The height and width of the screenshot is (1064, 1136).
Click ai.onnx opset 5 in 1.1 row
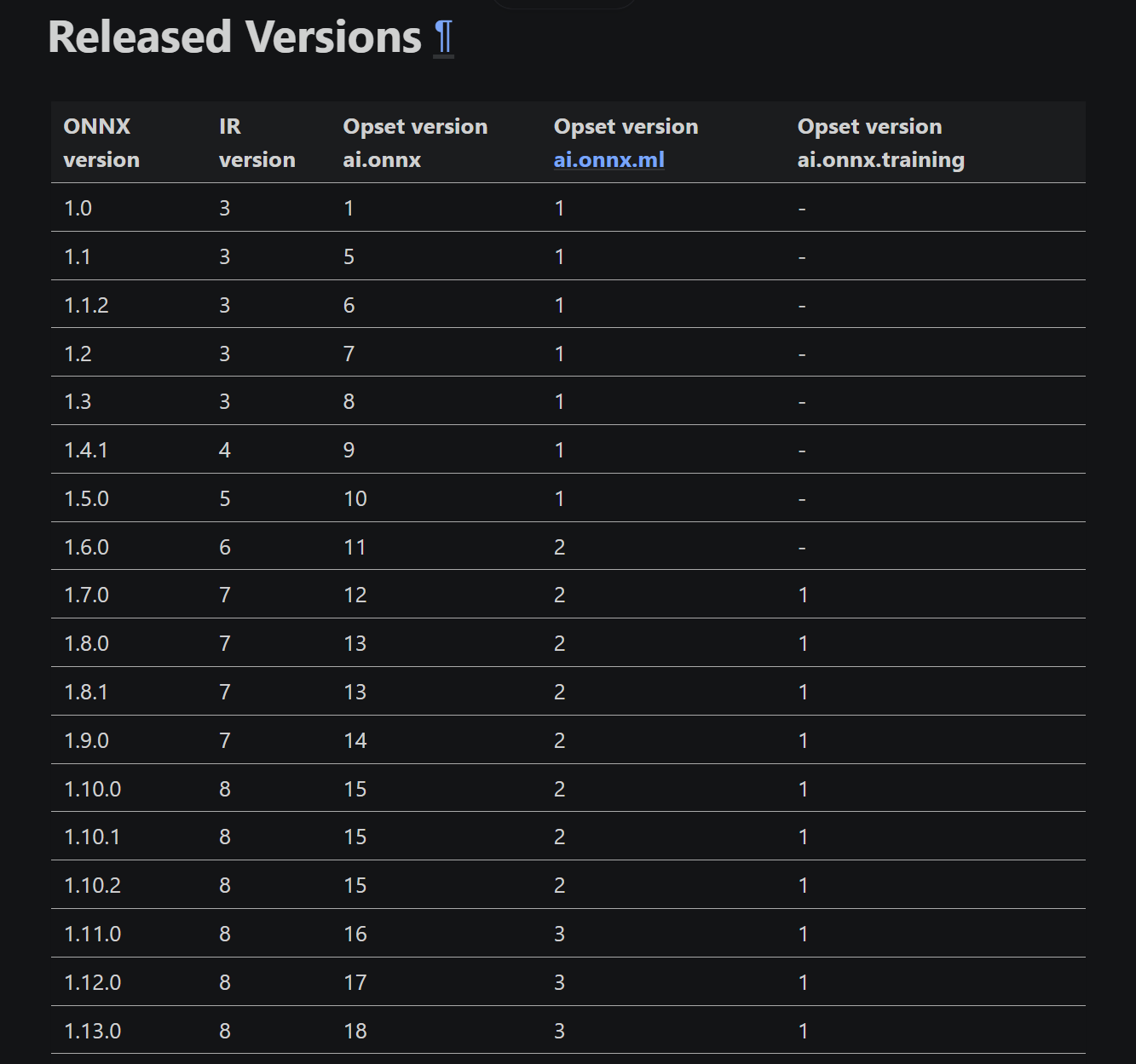tap(349, 256)
